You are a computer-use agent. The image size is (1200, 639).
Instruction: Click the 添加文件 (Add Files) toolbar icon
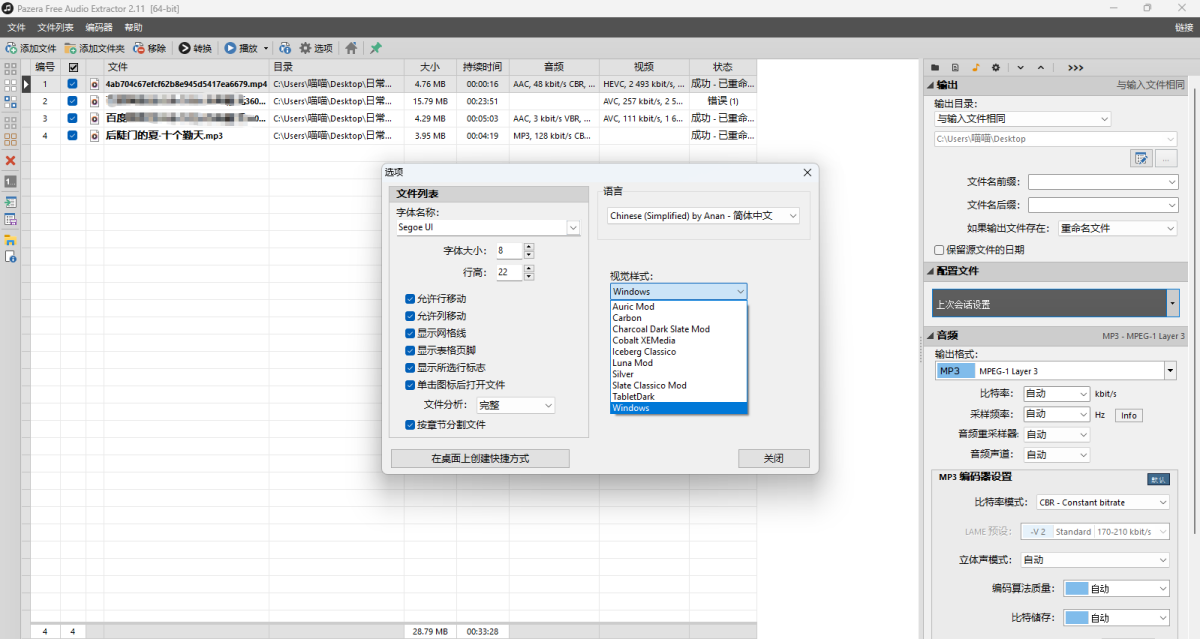point(12,48)
